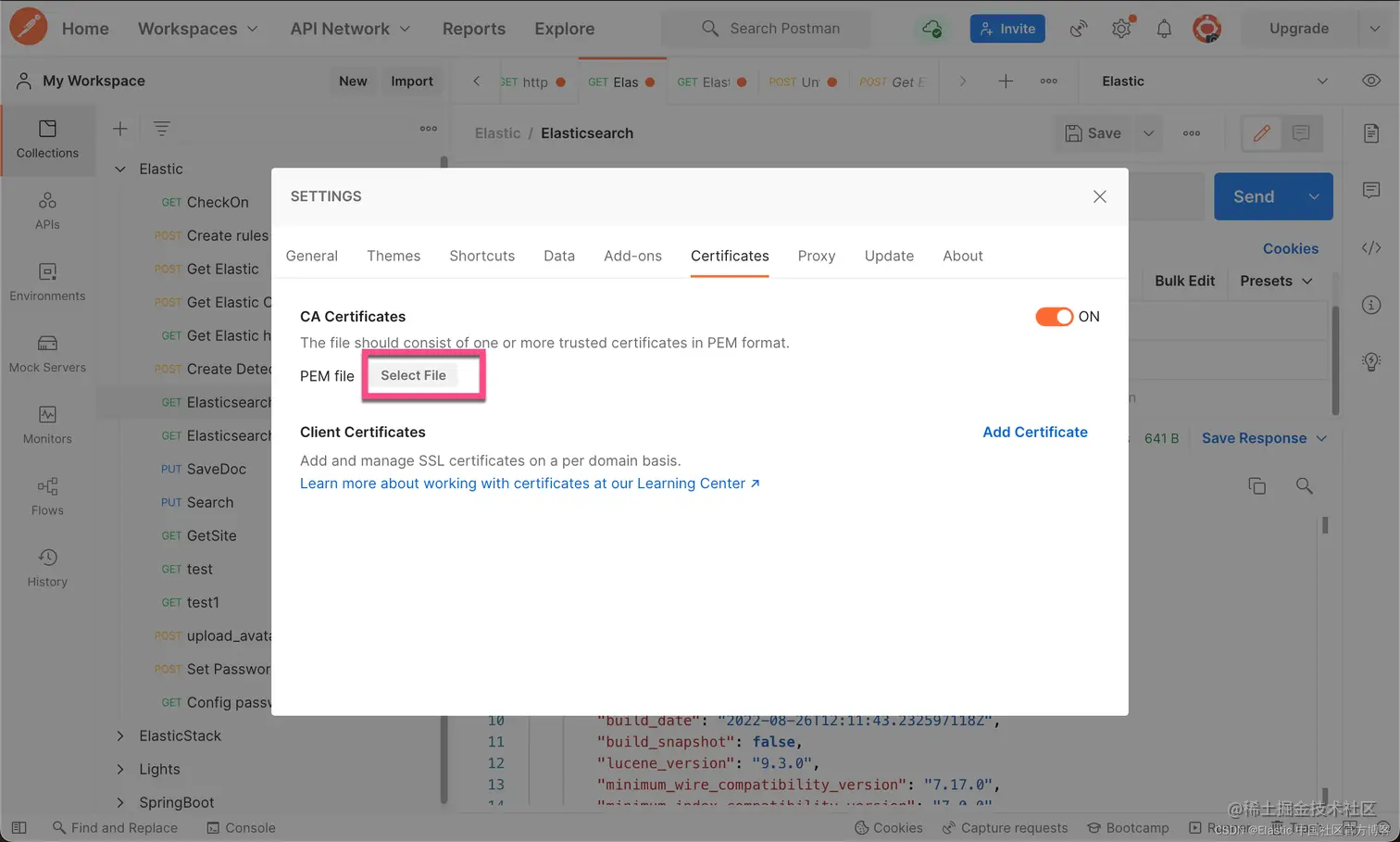Toggle the CA Certificates switch off
1400x842 pixels.
point(1054,317)
